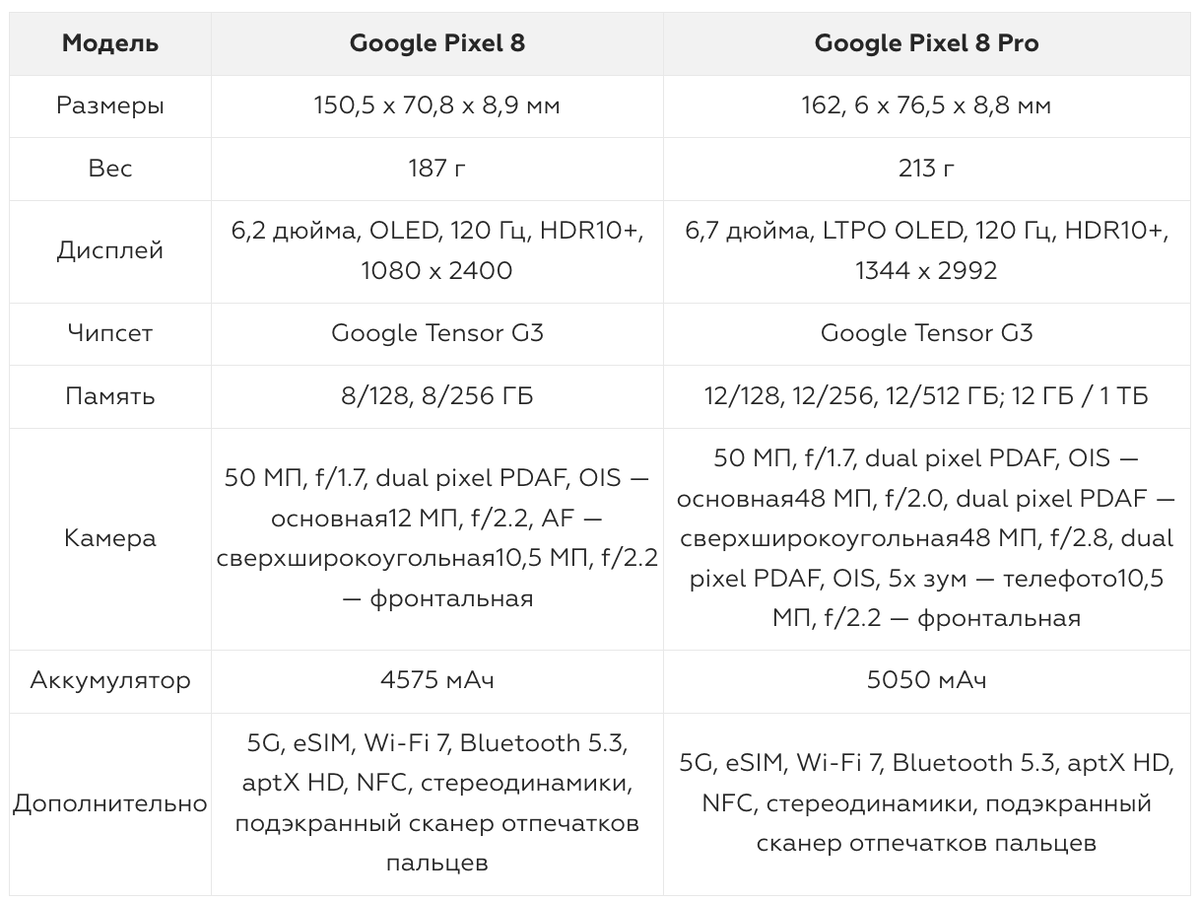The height and width of the screenshot is (903, 1200).
Task: Select the Камера row label
Action: (110, 539)
